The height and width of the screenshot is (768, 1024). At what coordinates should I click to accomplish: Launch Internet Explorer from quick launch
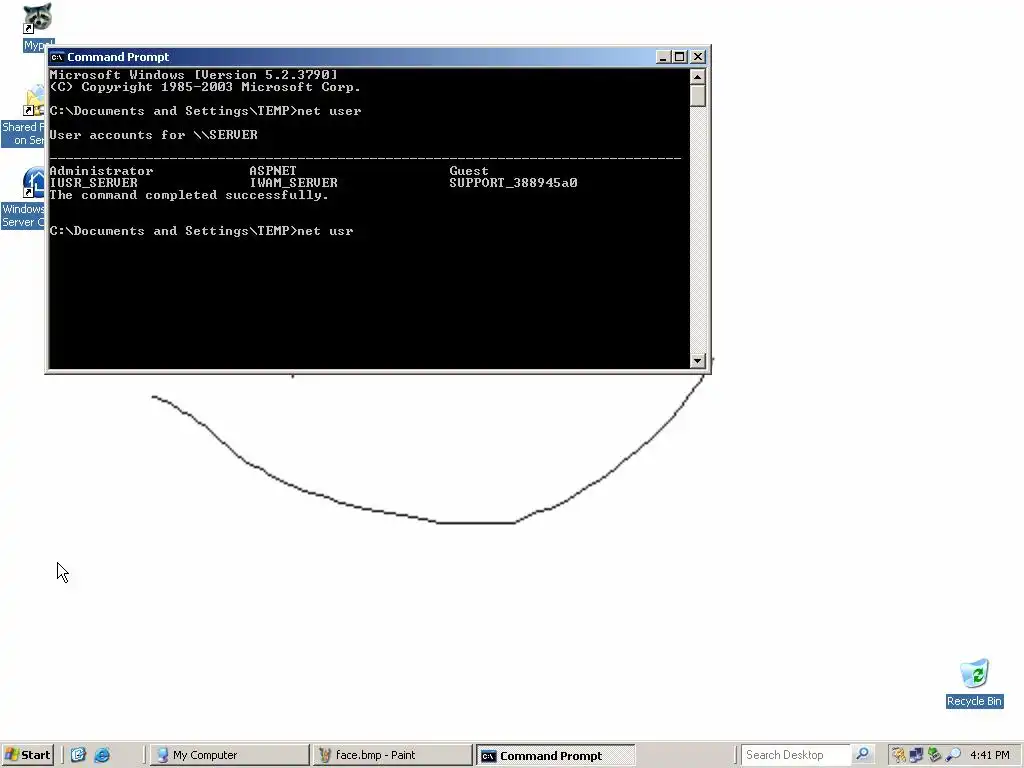coord(102,755)
